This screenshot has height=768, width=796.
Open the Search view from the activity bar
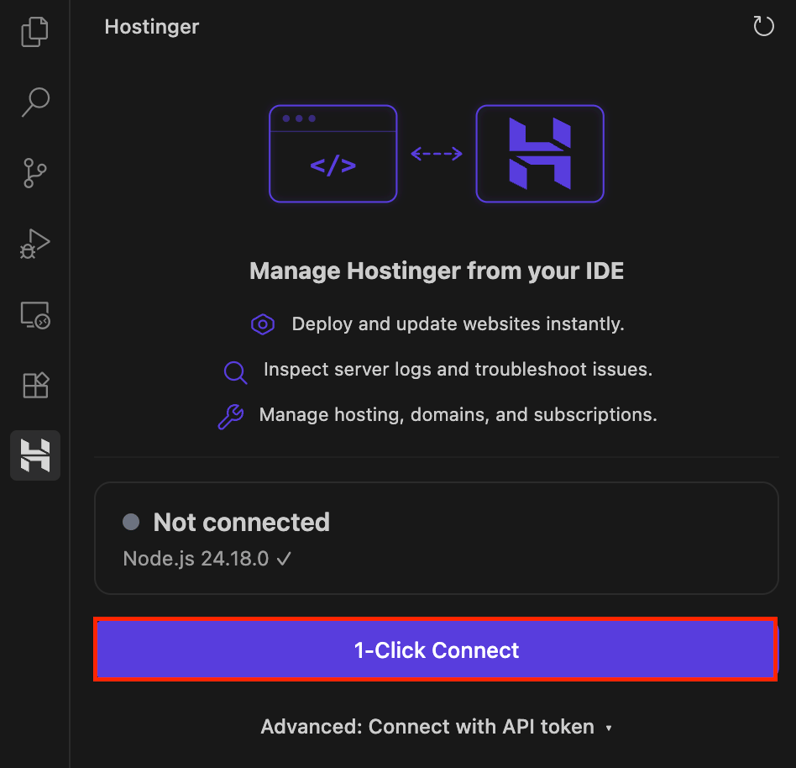point(35,102)
